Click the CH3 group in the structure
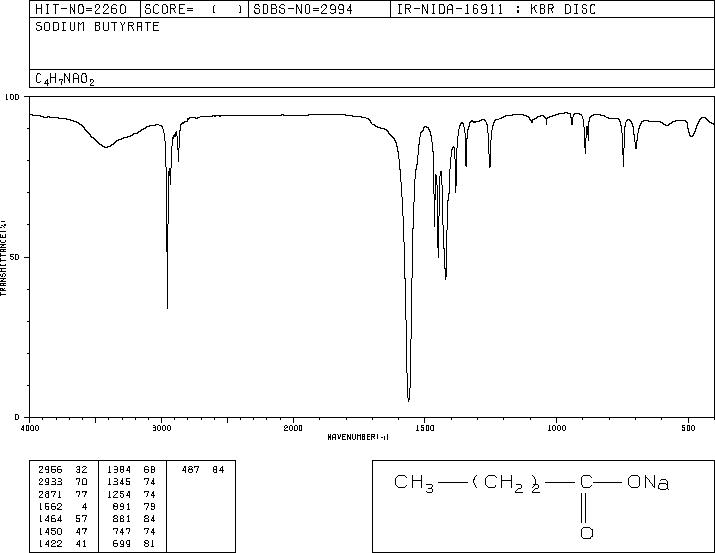This screenshot has width=715, height=553. 414,484
